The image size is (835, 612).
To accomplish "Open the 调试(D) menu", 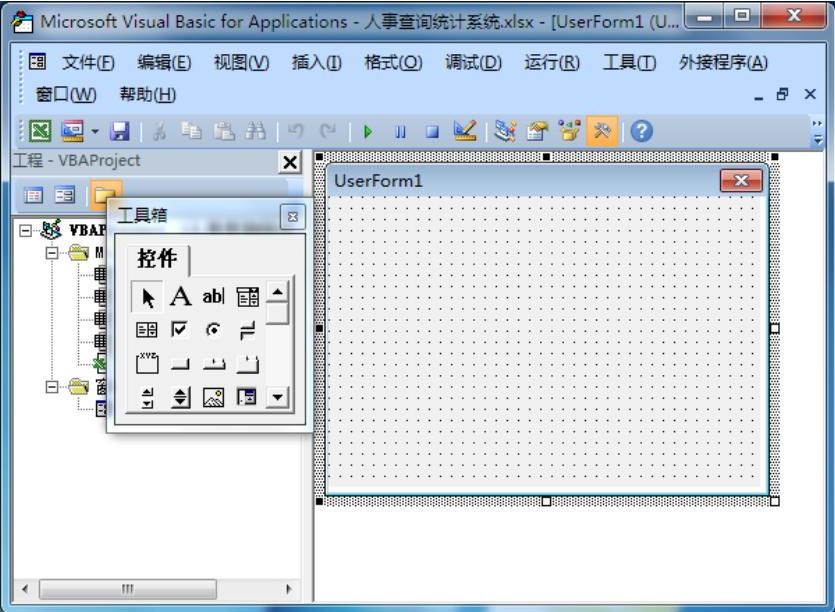I will tap(473, 62).
